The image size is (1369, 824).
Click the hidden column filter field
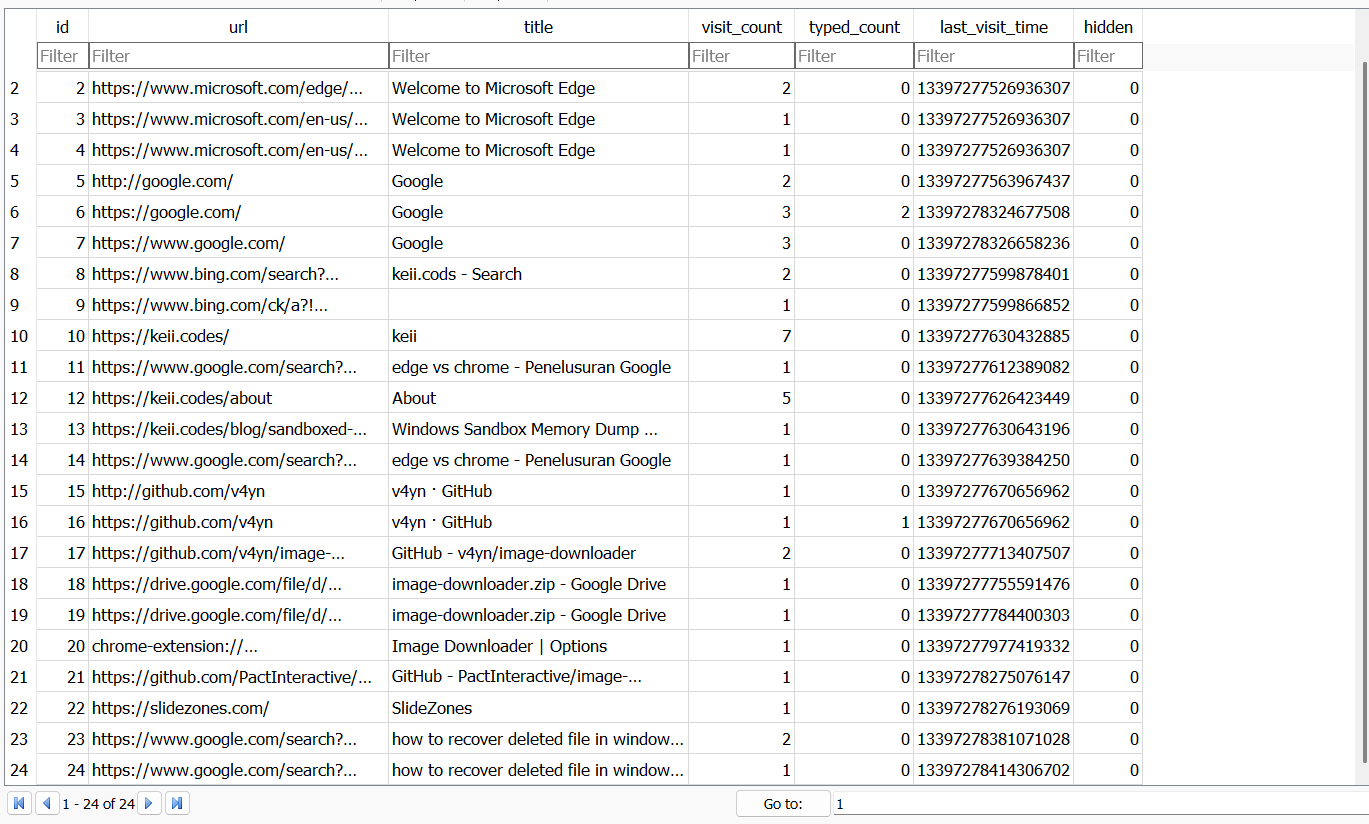click(1108, 56)
